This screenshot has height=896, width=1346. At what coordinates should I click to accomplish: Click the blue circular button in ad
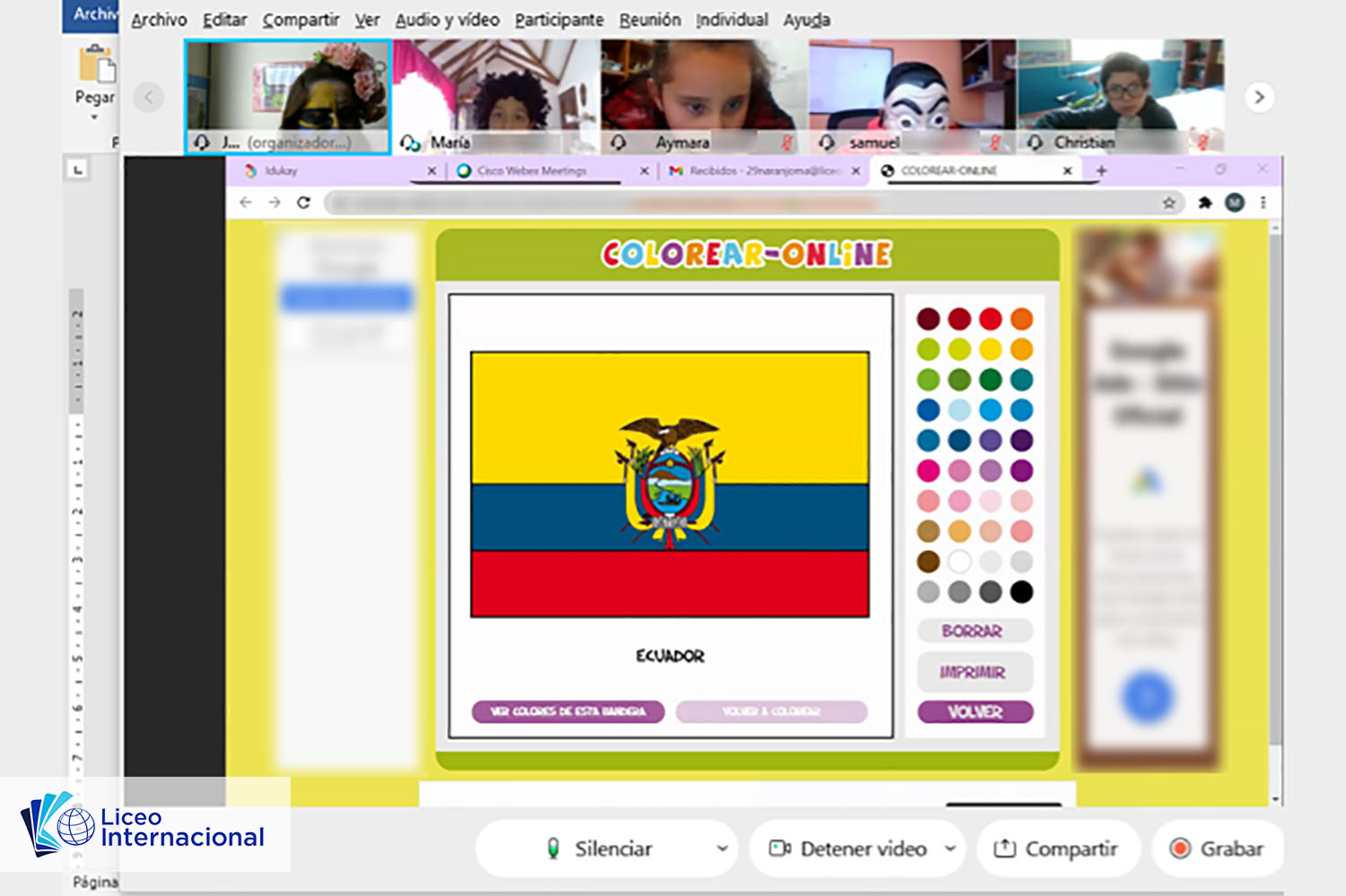click(x=1147, y=697)
